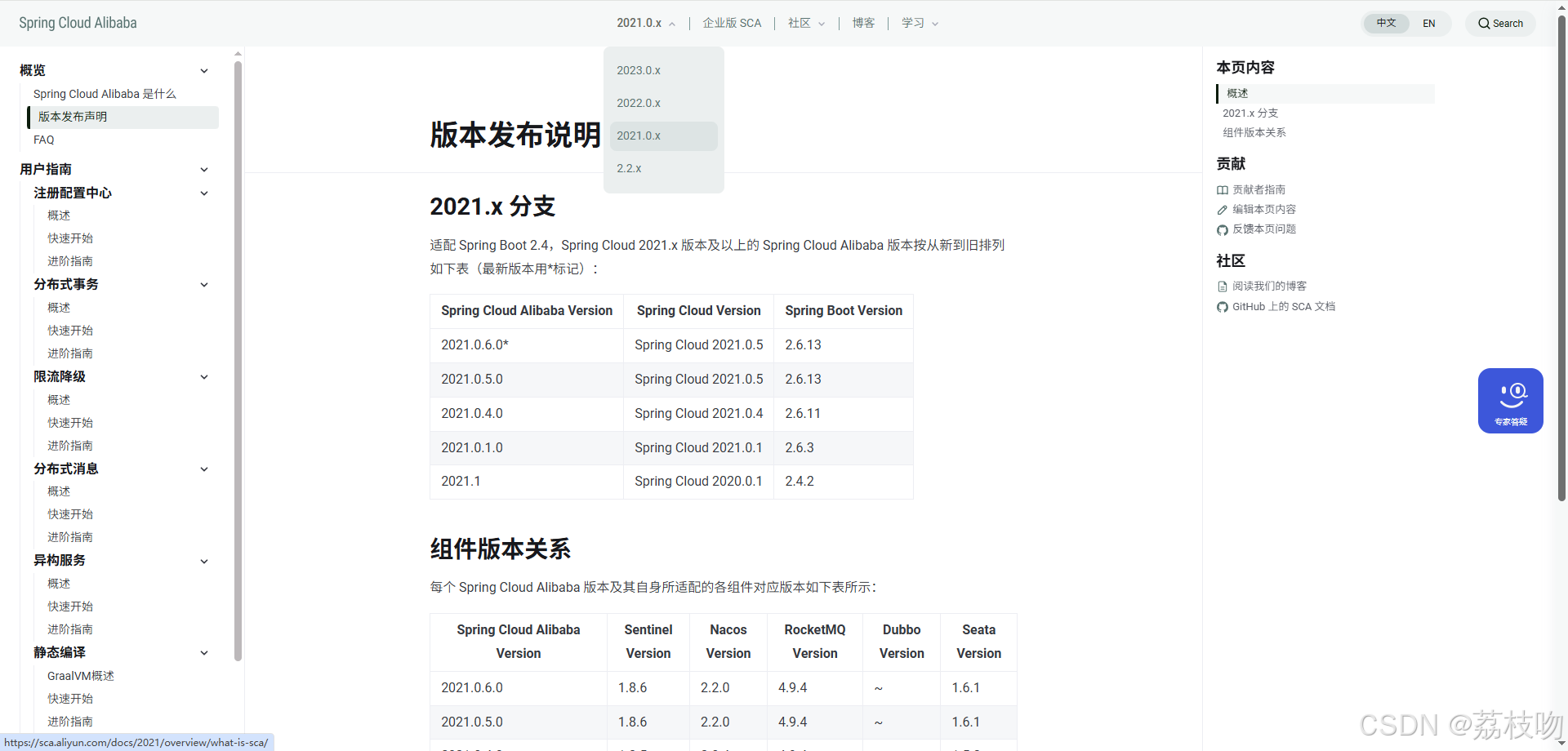
Task: Click the page vertical scrollbar
Action: pos(1561,257)
